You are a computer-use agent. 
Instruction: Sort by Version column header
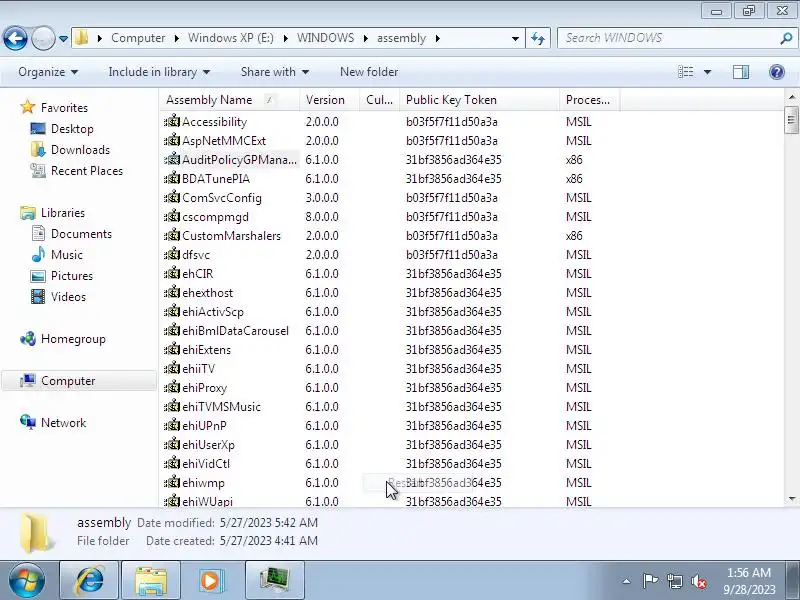tap(330, 100)
